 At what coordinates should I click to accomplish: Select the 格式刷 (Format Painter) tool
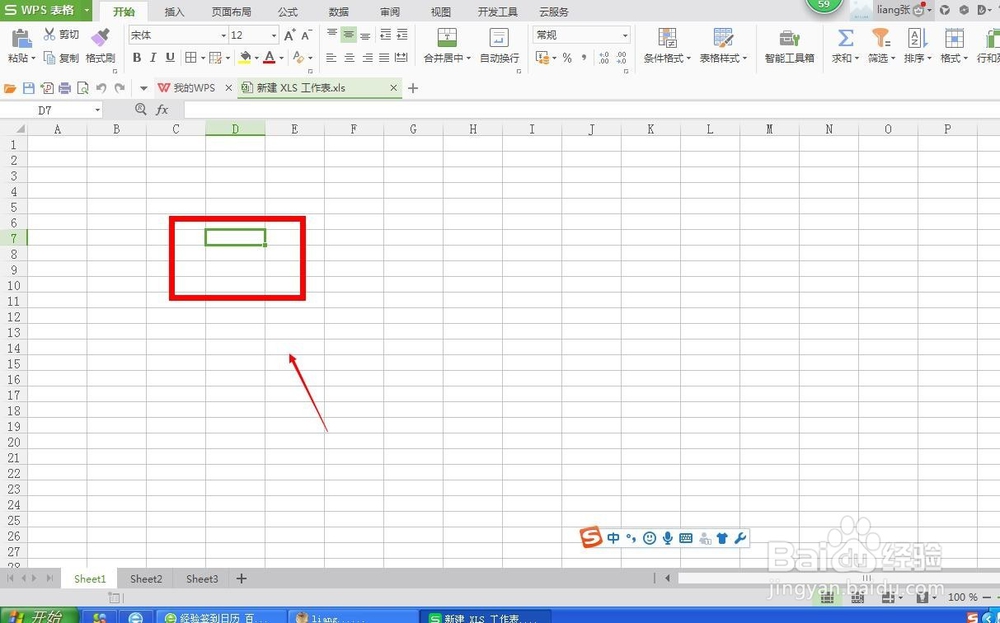pyautogui.click(x=100, y=47)
